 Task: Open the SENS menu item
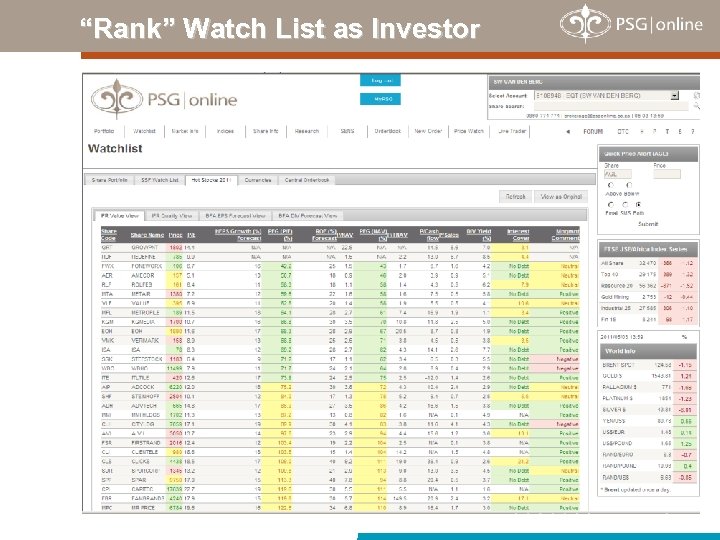point(347,131)
